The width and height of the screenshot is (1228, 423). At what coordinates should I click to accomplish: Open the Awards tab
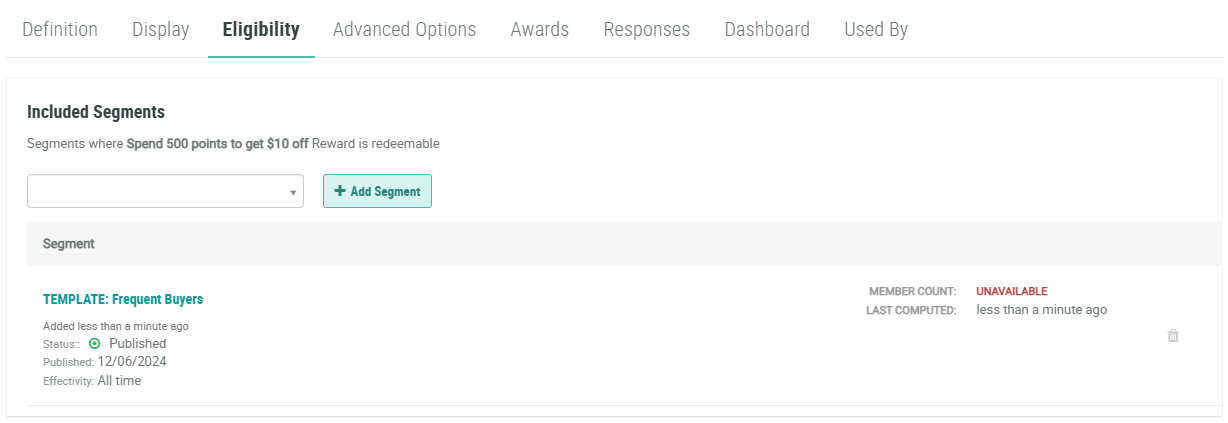pos(539,29)
